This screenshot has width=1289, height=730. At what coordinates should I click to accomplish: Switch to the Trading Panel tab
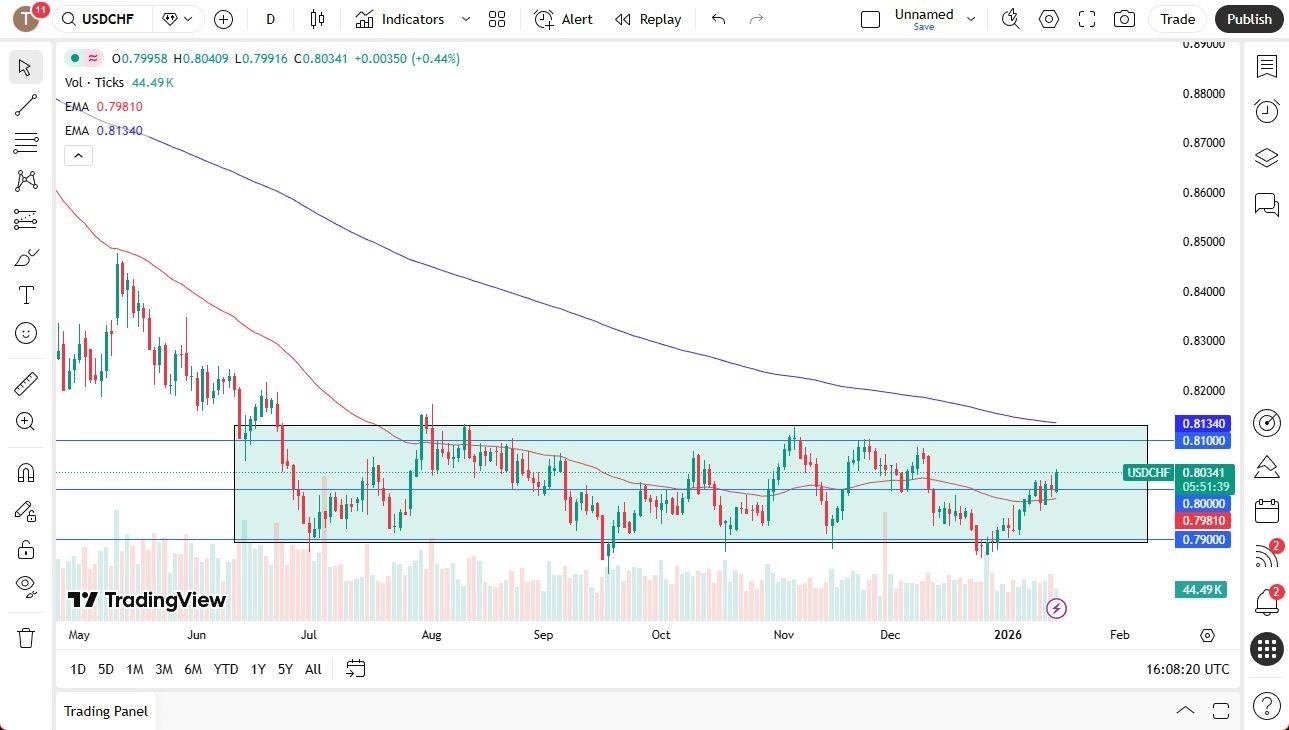coord(105,711)
